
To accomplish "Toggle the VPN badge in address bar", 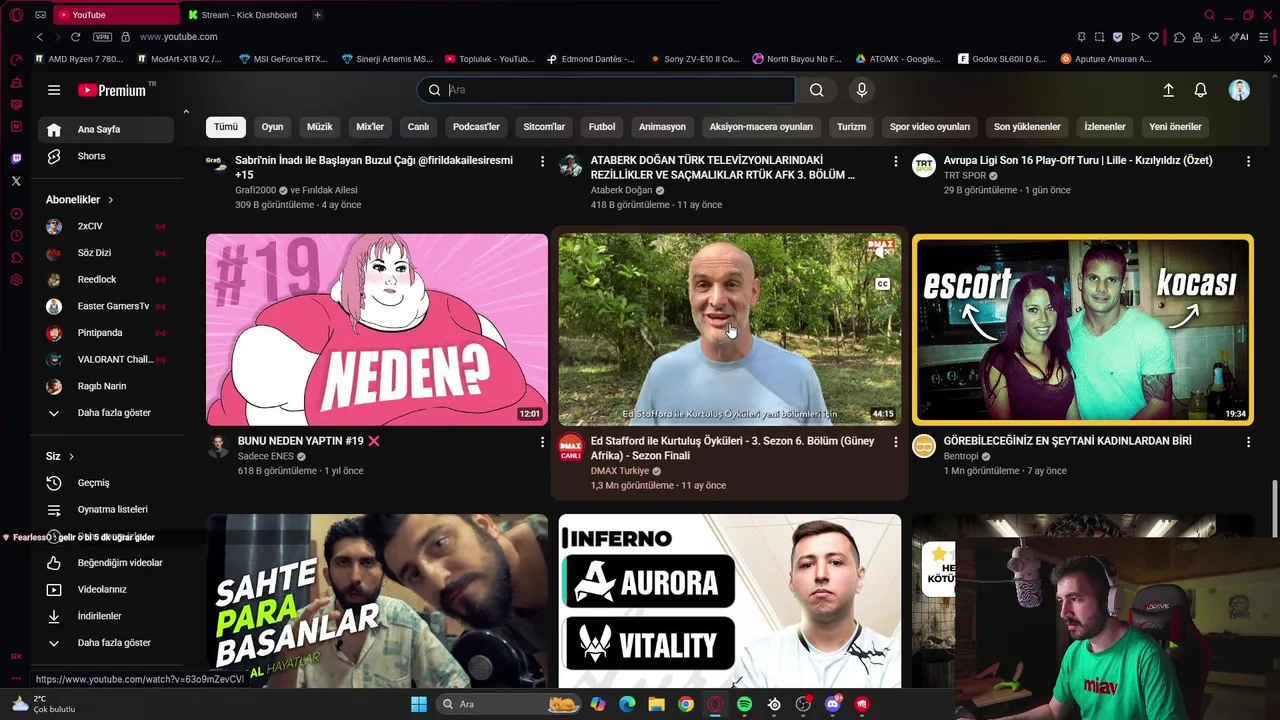I will tap(102, 37).
